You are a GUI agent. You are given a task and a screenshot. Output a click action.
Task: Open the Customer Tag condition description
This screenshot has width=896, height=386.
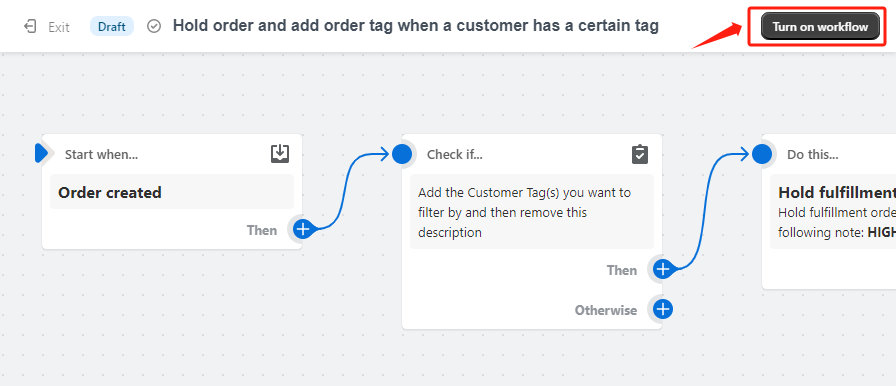pyautogui.click(x=531, y=212)
